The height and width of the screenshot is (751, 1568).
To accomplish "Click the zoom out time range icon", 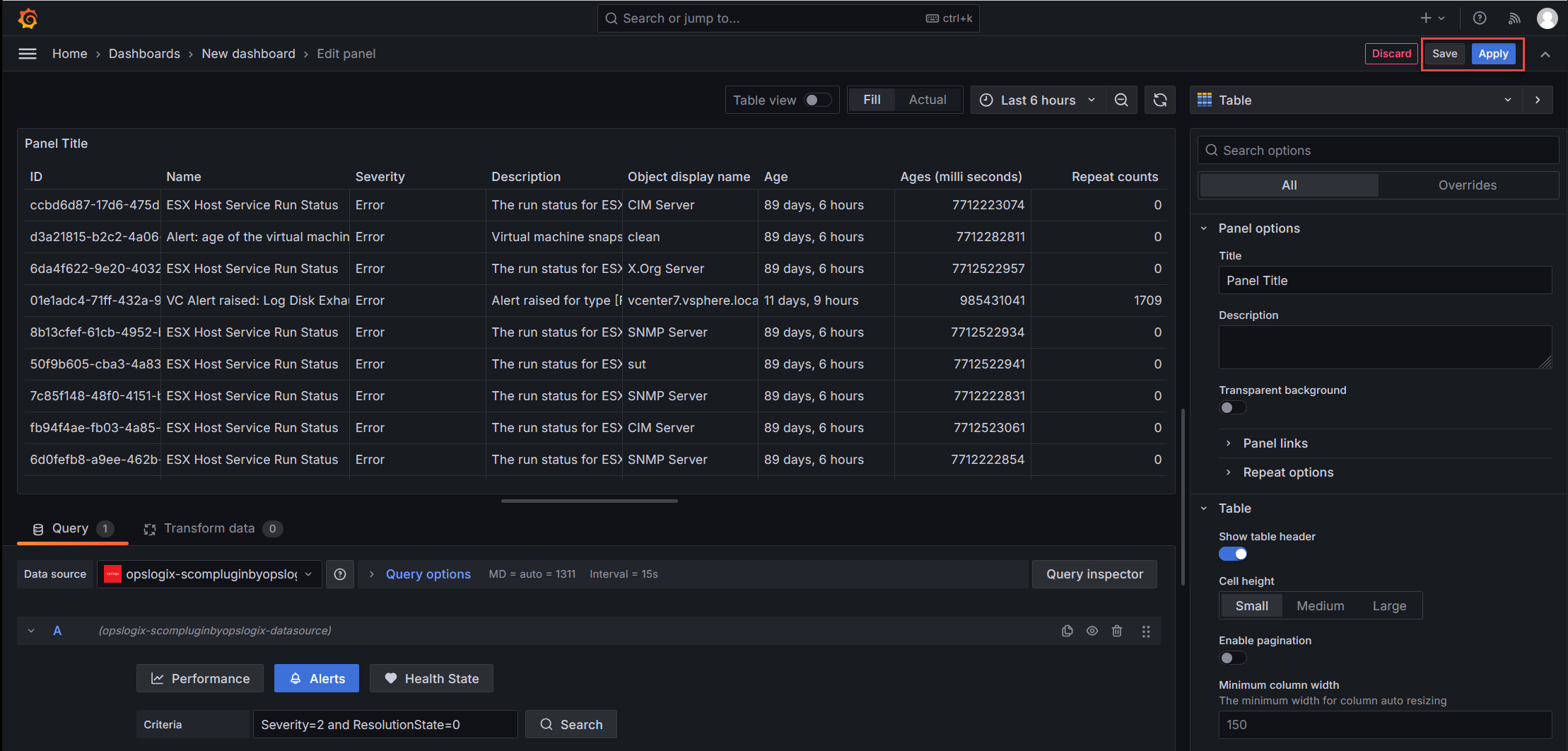I will (1121, 100).
